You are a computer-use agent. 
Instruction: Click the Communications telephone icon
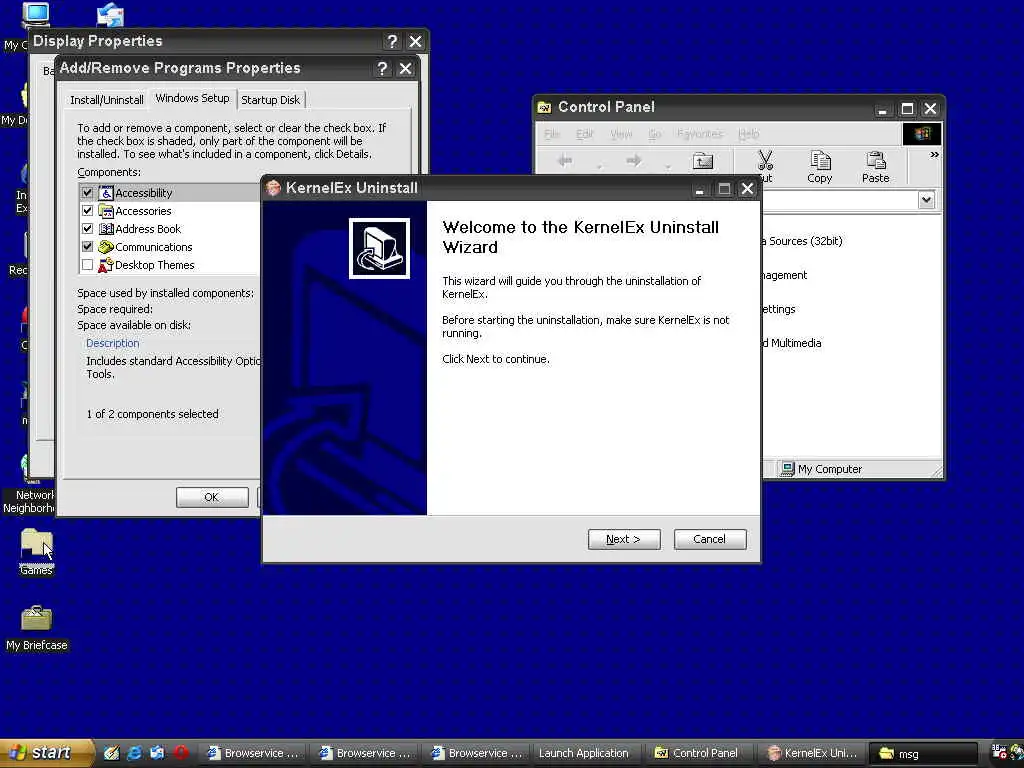[106, 247]
